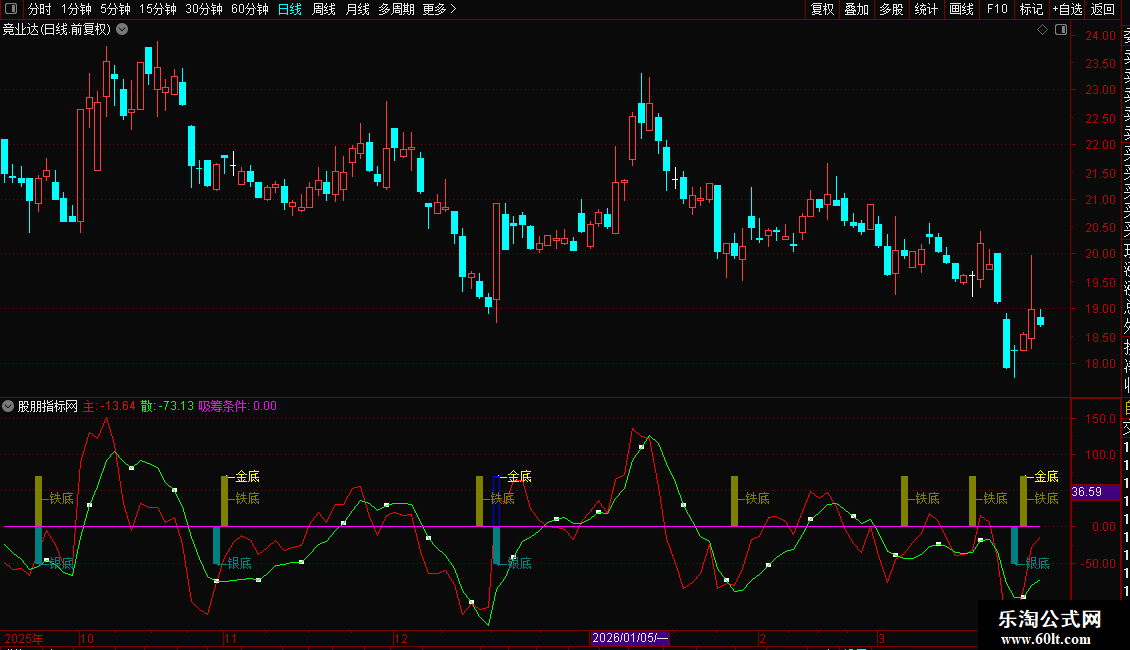Click the 股朋指标网 indicator name
Image resolution: width=1130 pixels, height=650 pixels.
tap(48, 406)
